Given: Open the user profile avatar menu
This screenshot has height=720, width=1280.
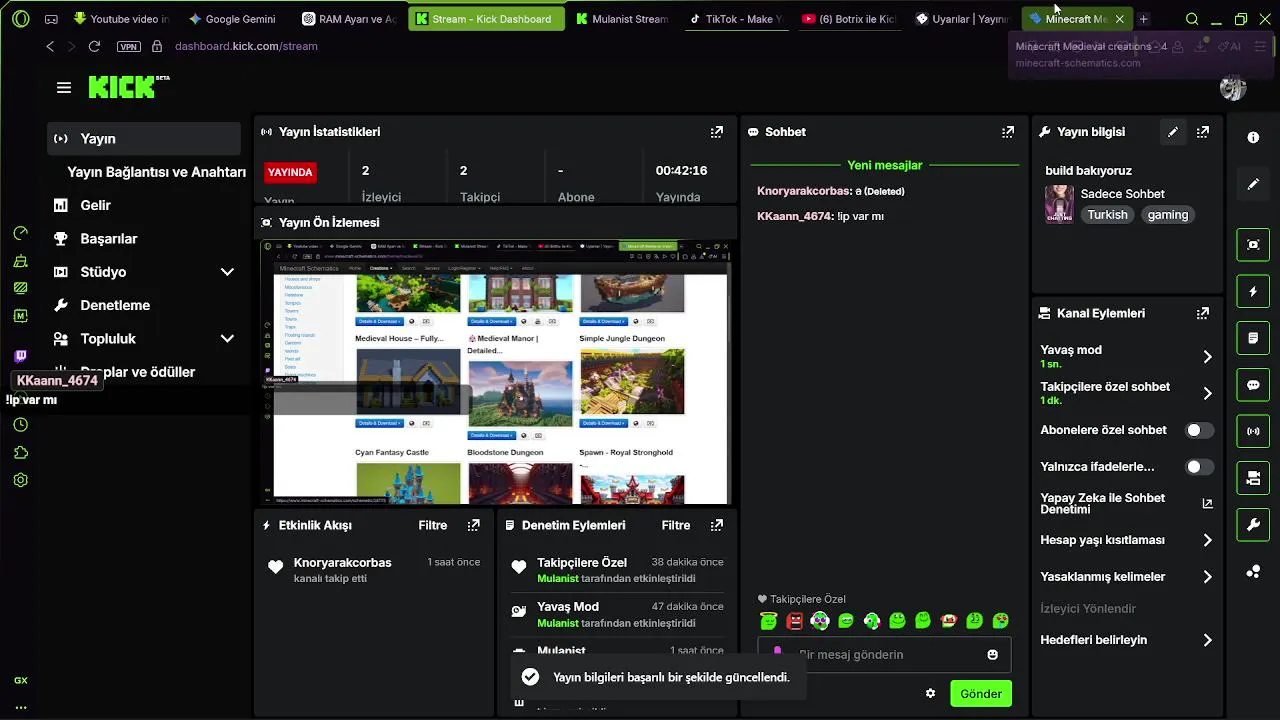Looking at the screenshot, I should [x=1233, y=87].
